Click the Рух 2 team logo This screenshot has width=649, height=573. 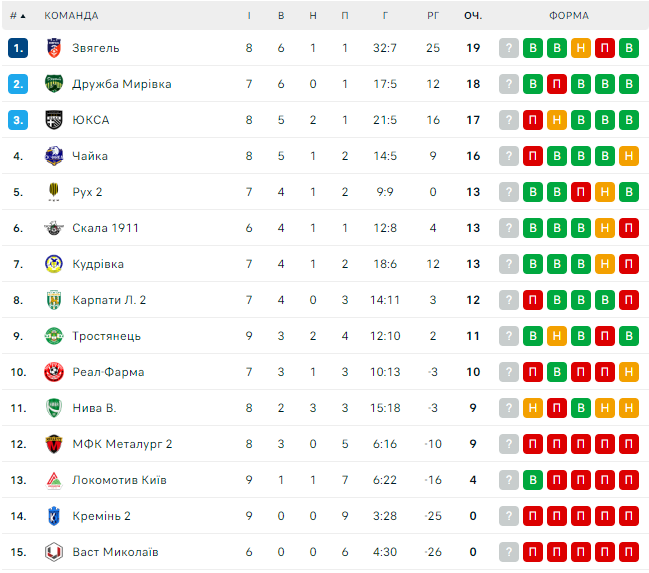54,192
